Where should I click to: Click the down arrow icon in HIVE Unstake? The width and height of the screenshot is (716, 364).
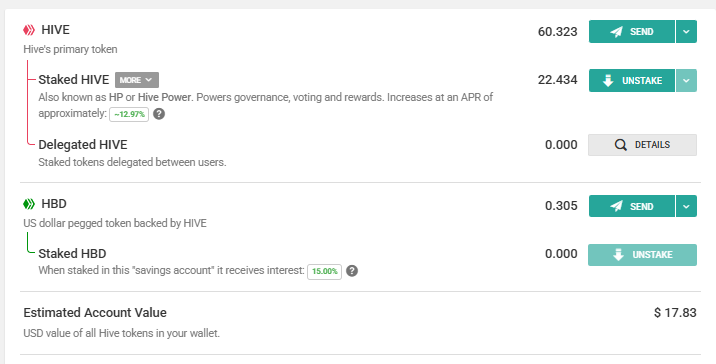[608, 81]
